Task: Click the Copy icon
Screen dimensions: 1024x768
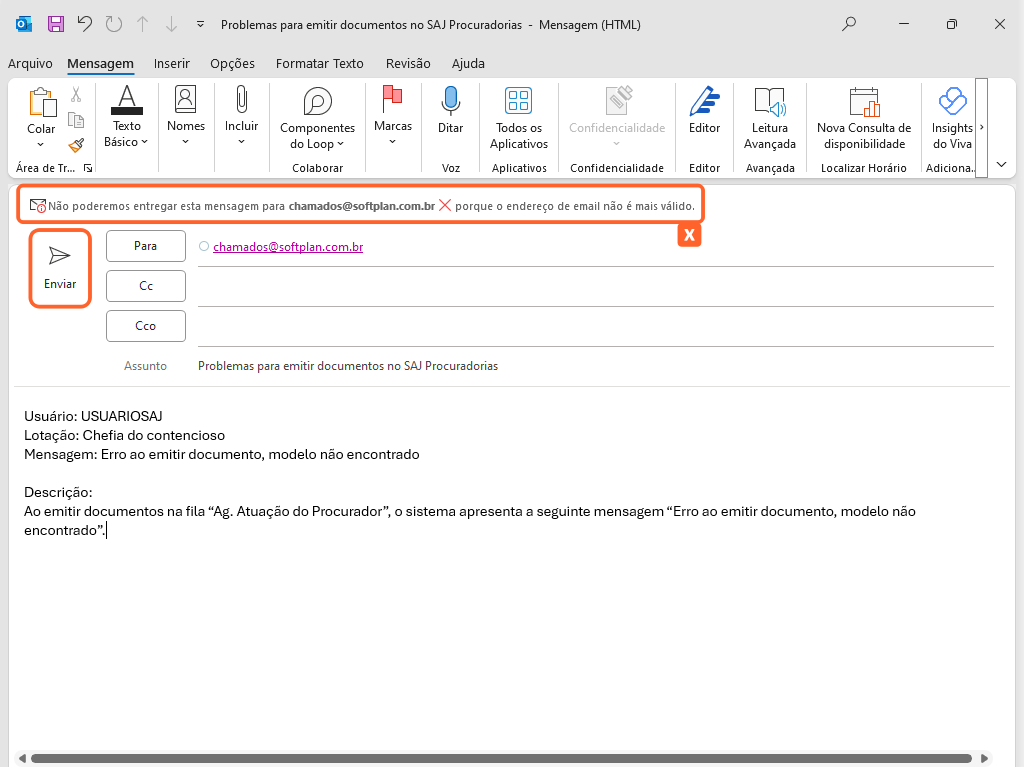Action: [76, 120]
